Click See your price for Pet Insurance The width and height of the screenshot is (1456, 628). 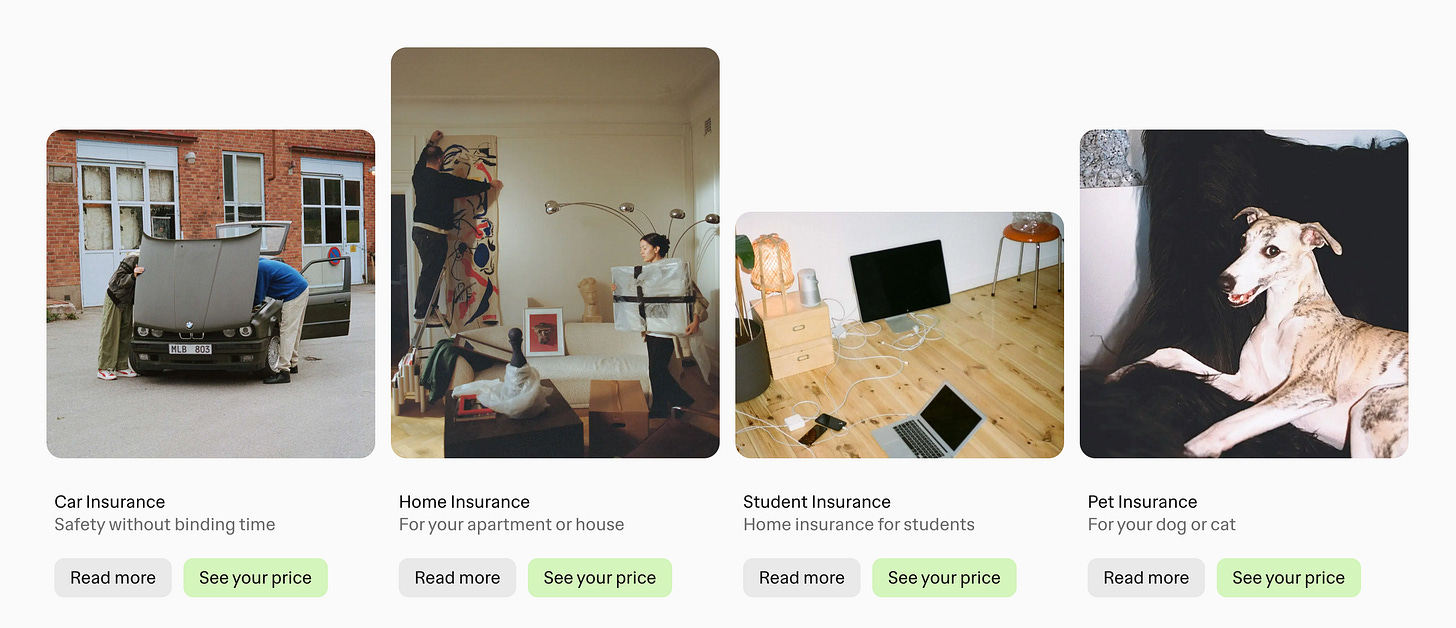tap(1289, 578)
